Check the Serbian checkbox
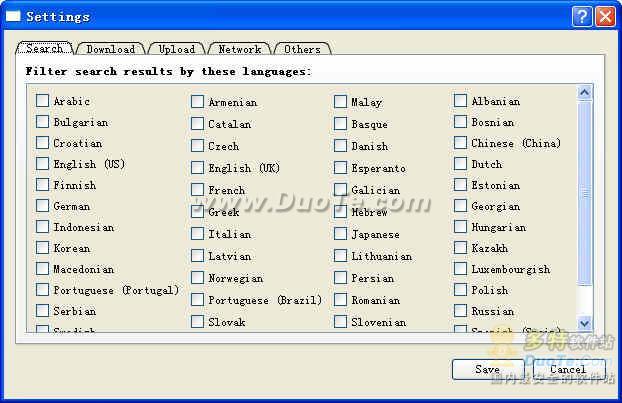Screen dimensions: 622x403 point(42,311)
